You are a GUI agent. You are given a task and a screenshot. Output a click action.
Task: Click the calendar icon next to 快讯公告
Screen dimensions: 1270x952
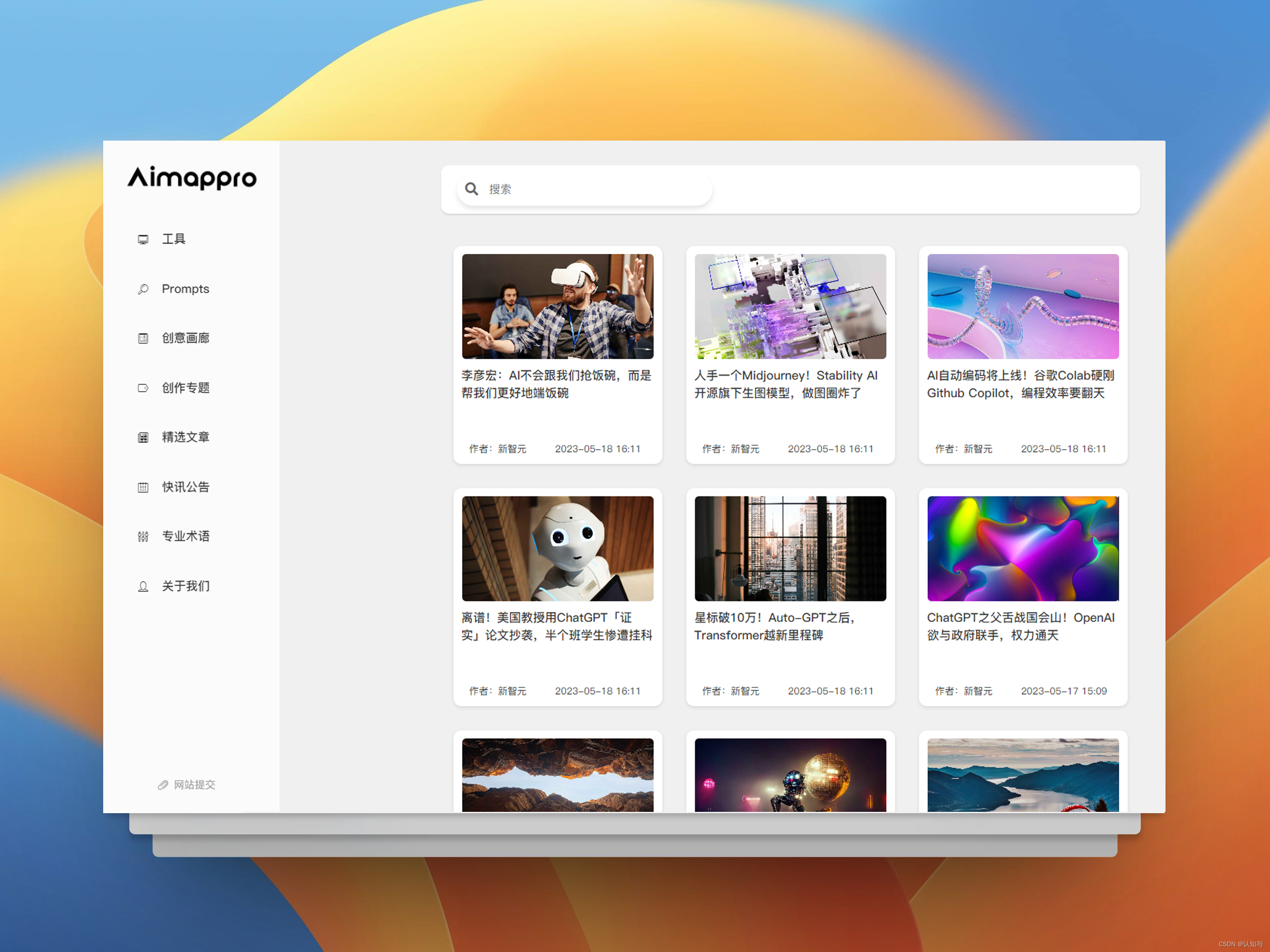click(x=143, y=487)
